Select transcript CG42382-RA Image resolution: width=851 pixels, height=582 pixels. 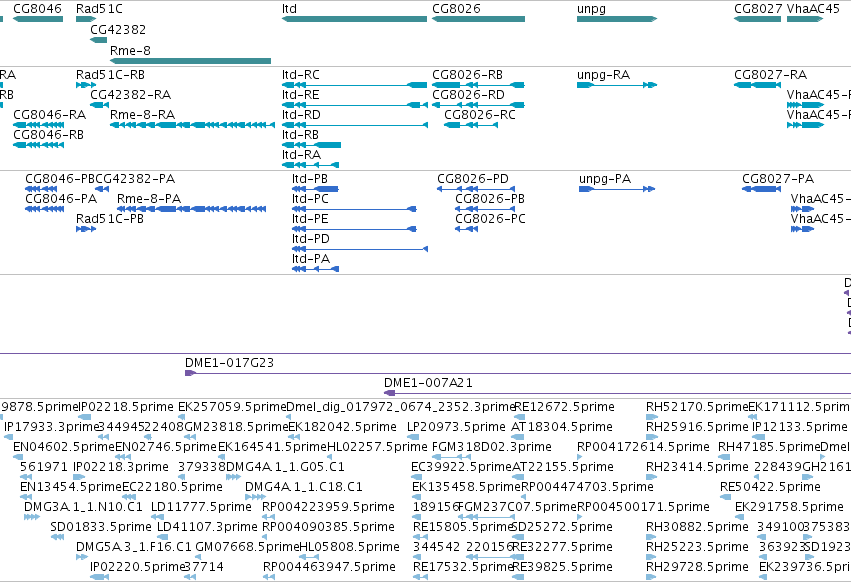coord(130,94)
